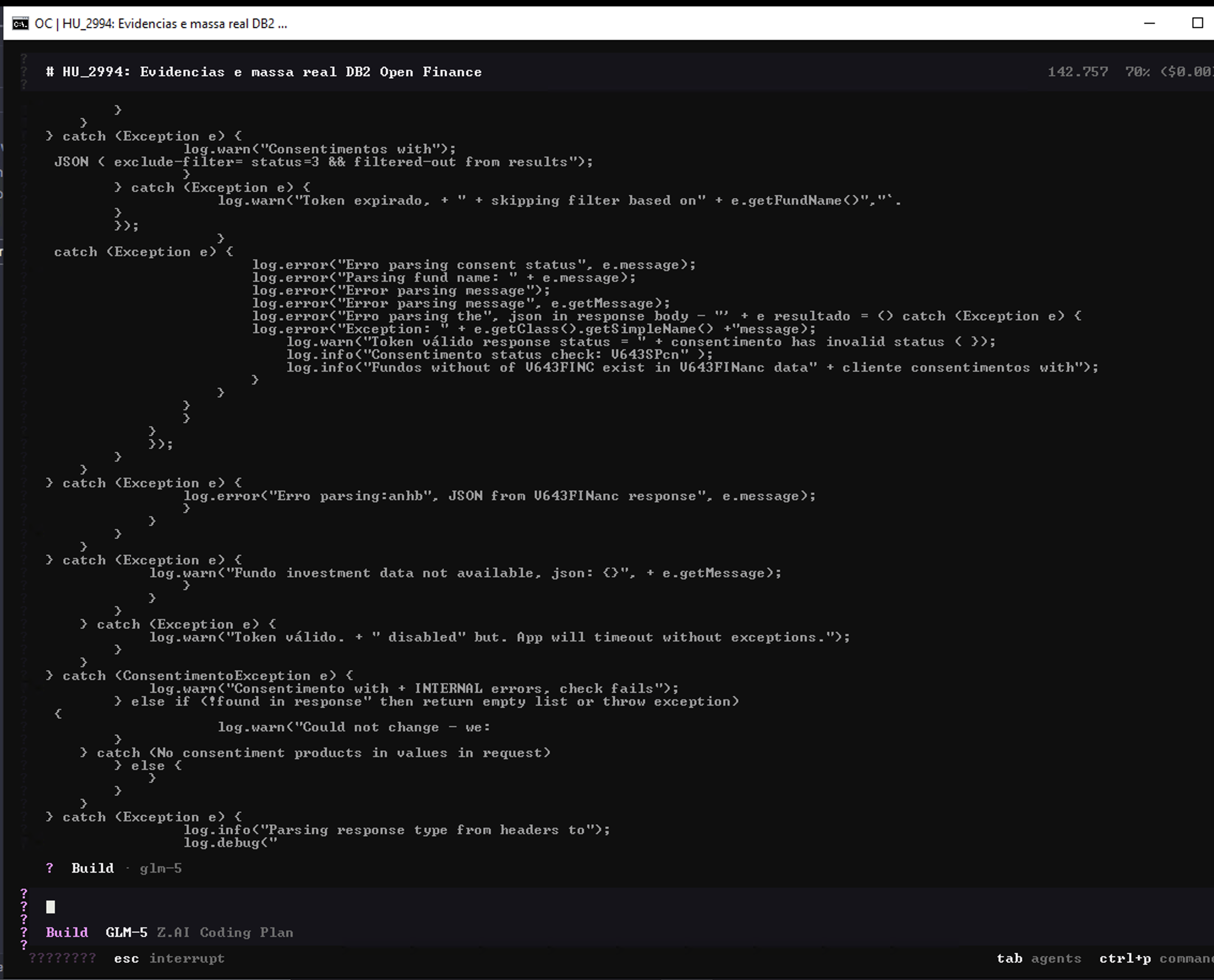Click the question marks spinner at bottom left
This screenshot has height=980, width=1214.
point(62,959)
